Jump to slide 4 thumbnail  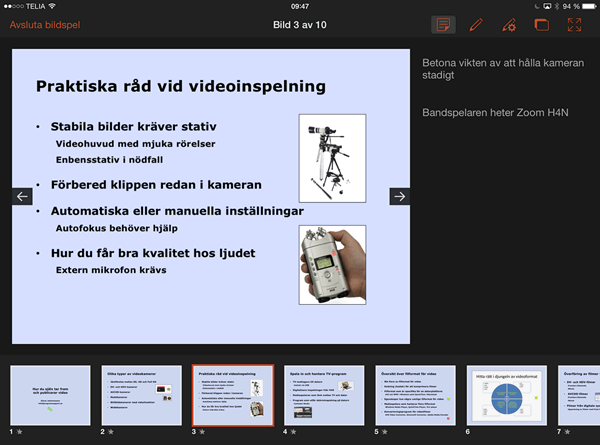[323, 395]
